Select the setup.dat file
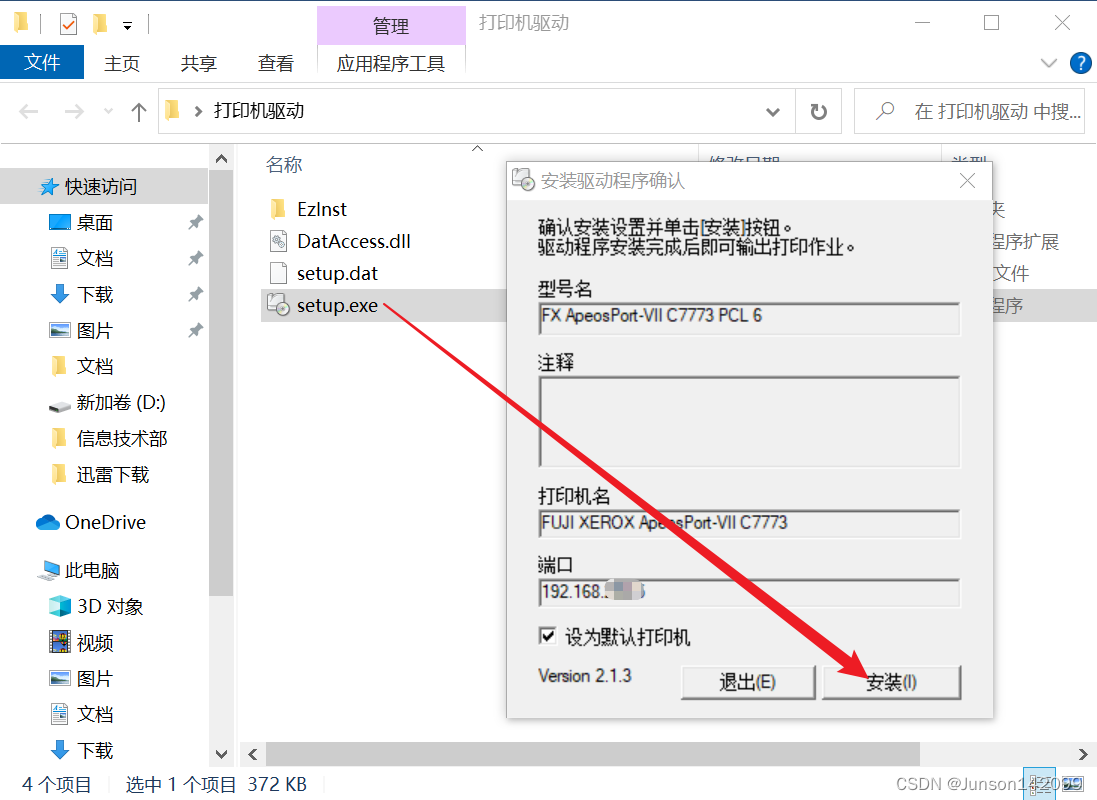The width and height of the screenshot is (1097, 800). coord(337,274)
